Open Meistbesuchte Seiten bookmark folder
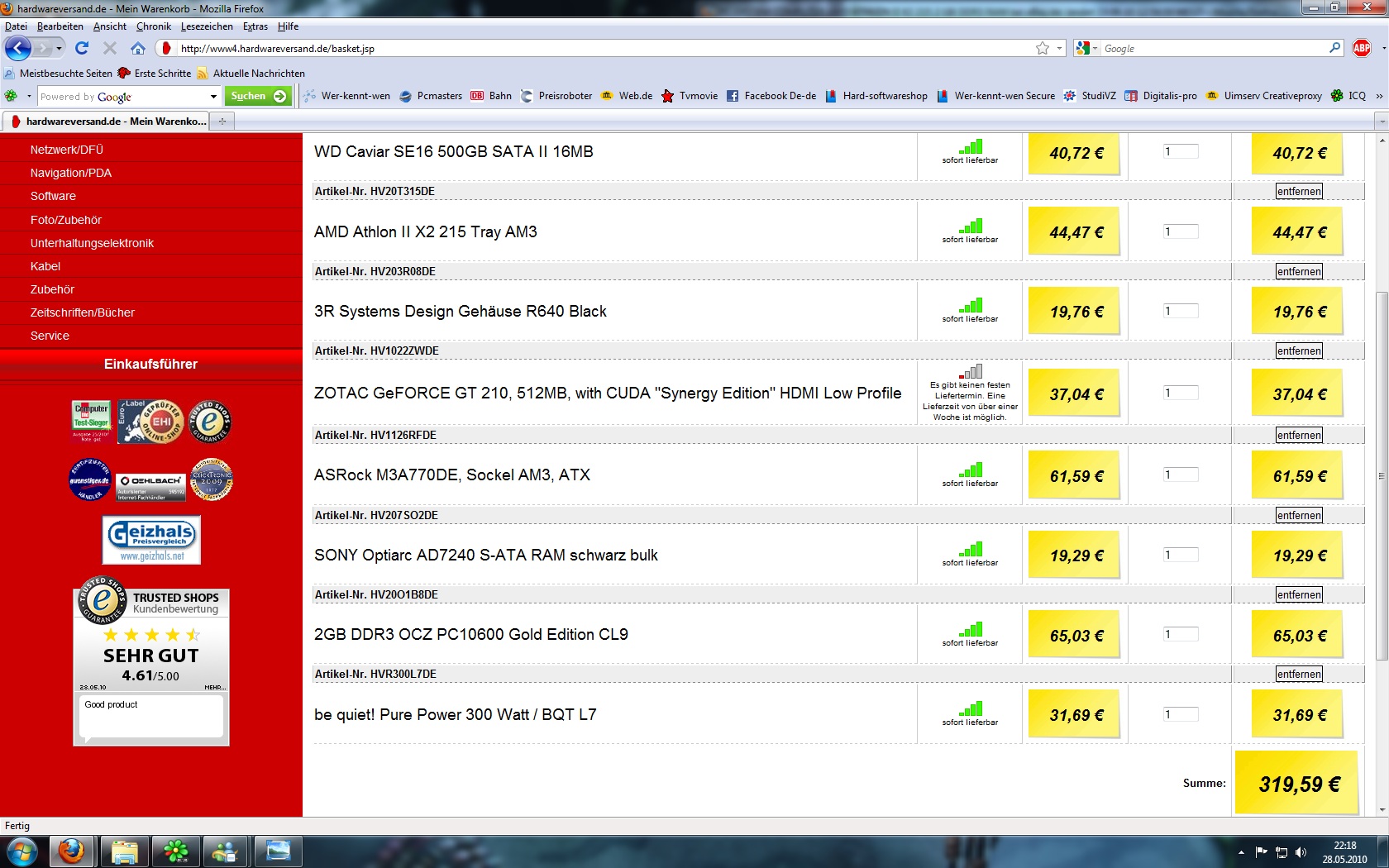1389x868 pixels. coord(59,74)
